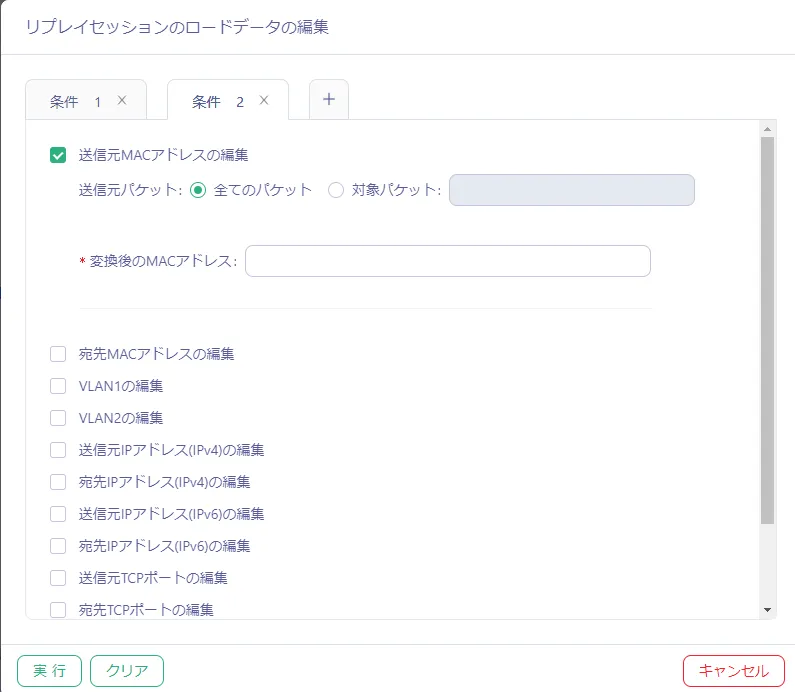Click the 対象パケット input field

pos(571,190)
